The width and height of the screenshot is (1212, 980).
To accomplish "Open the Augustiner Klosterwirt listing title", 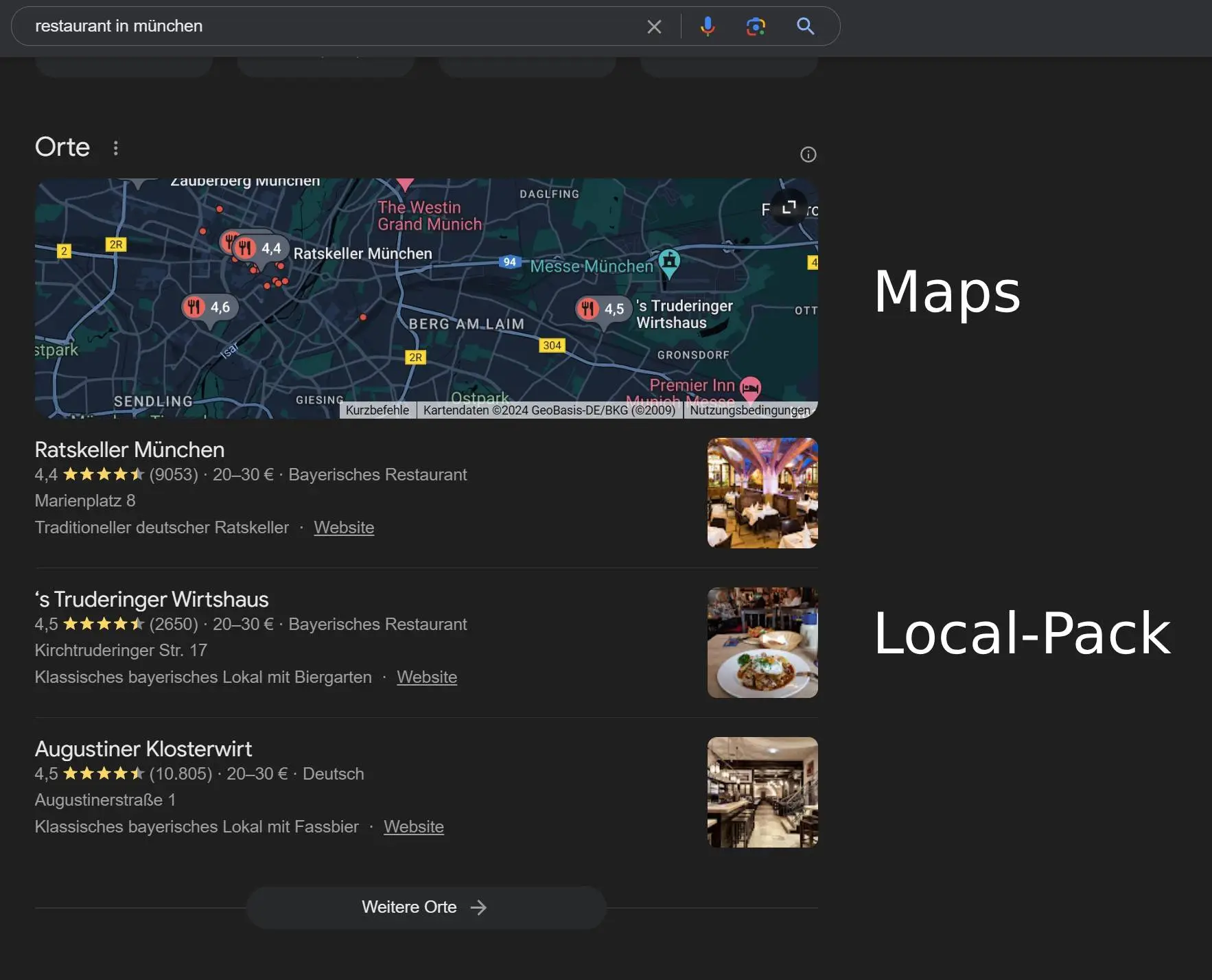I will (143, 749).
